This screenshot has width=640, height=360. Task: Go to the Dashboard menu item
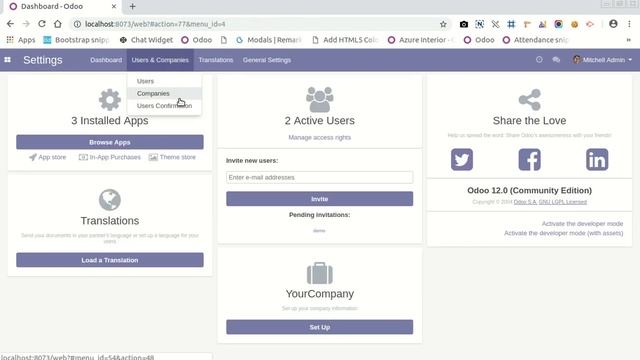(106, 60)
